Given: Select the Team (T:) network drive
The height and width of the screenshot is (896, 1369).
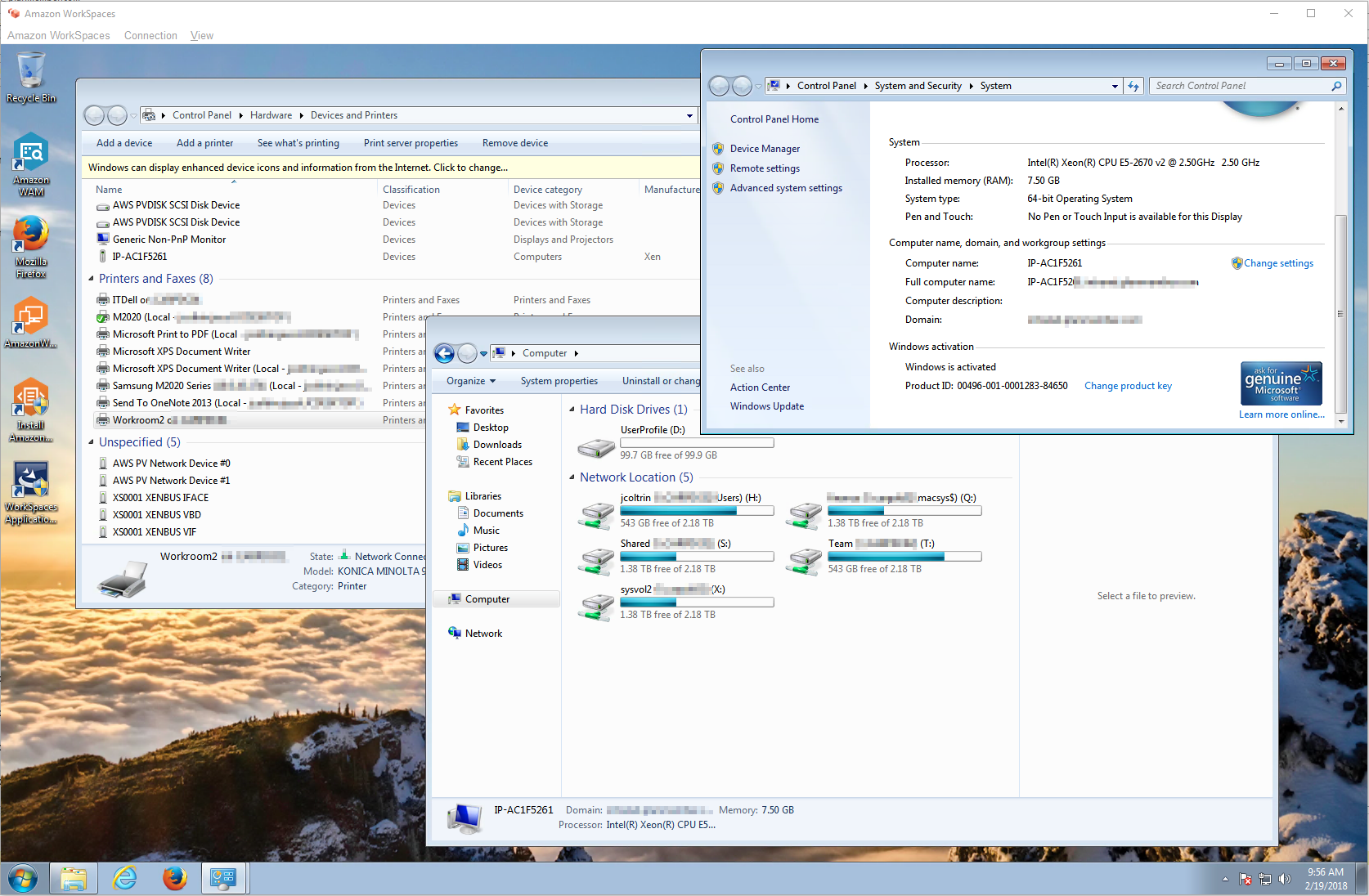Looking at the screenshot, I should [x=883, y=557].
